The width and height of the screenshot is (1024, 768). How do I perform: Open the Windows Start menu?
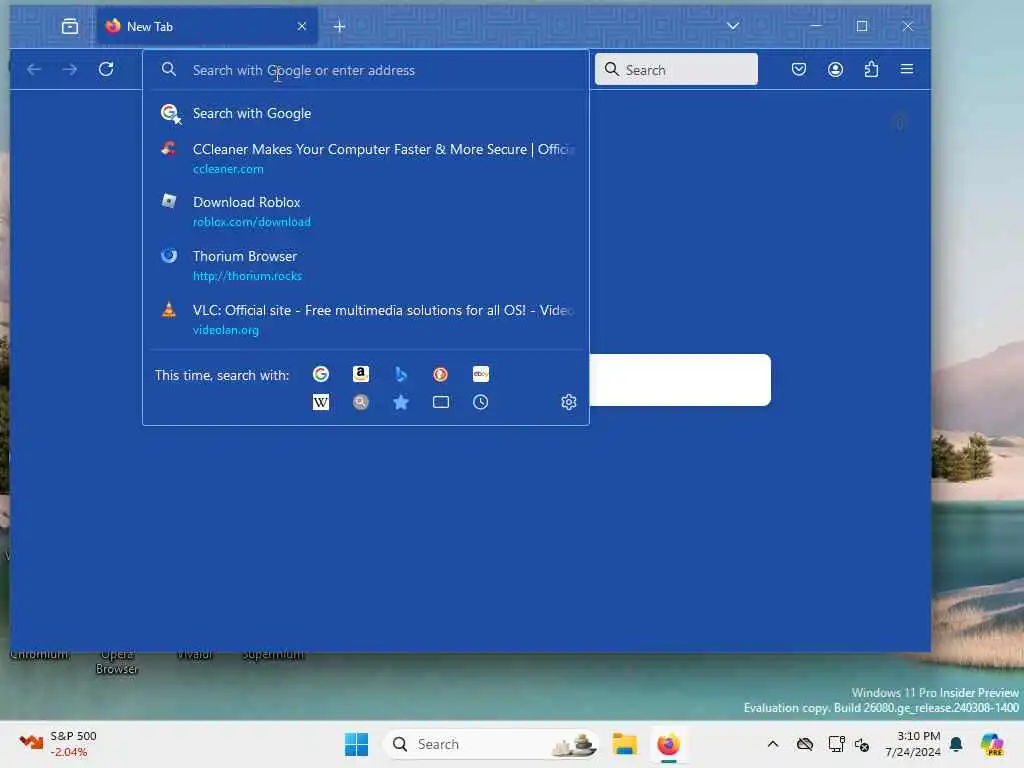pyautogui.click(x=356, y=744)
